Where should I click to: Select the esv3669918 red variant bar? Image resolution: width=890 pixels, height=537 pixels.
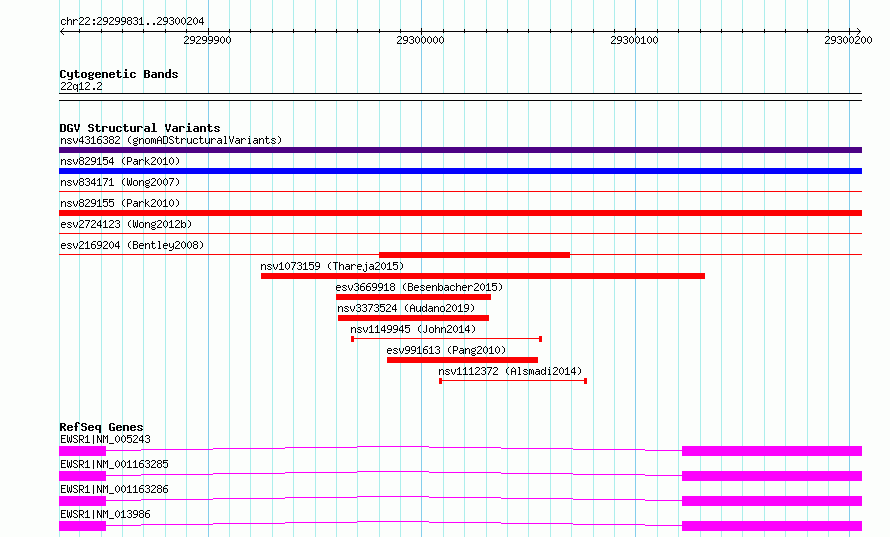(x=413, y=297)
